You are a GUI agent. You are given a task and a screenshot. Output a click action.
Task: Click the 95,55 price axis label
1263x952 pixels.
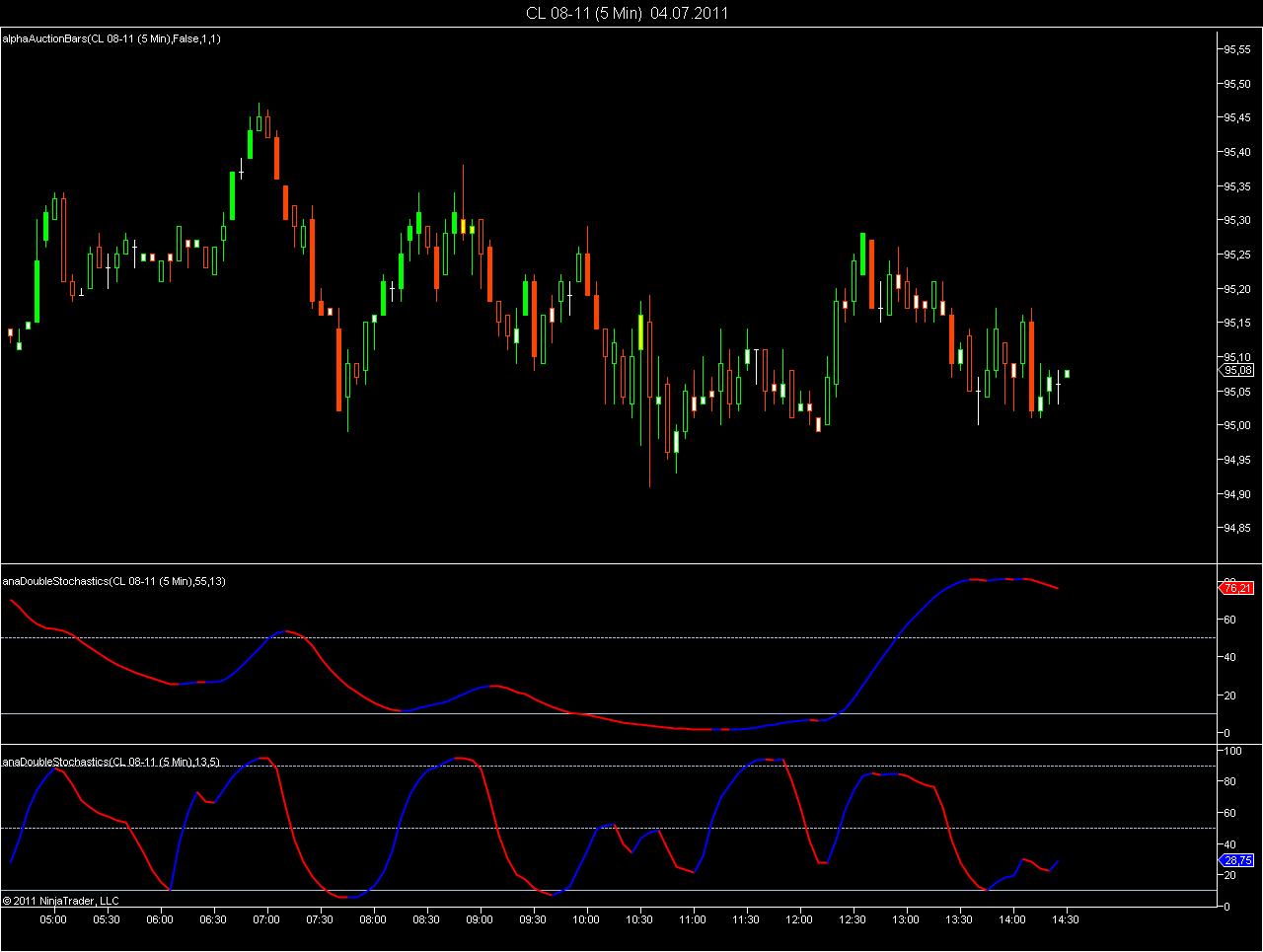pos(1237,49)
